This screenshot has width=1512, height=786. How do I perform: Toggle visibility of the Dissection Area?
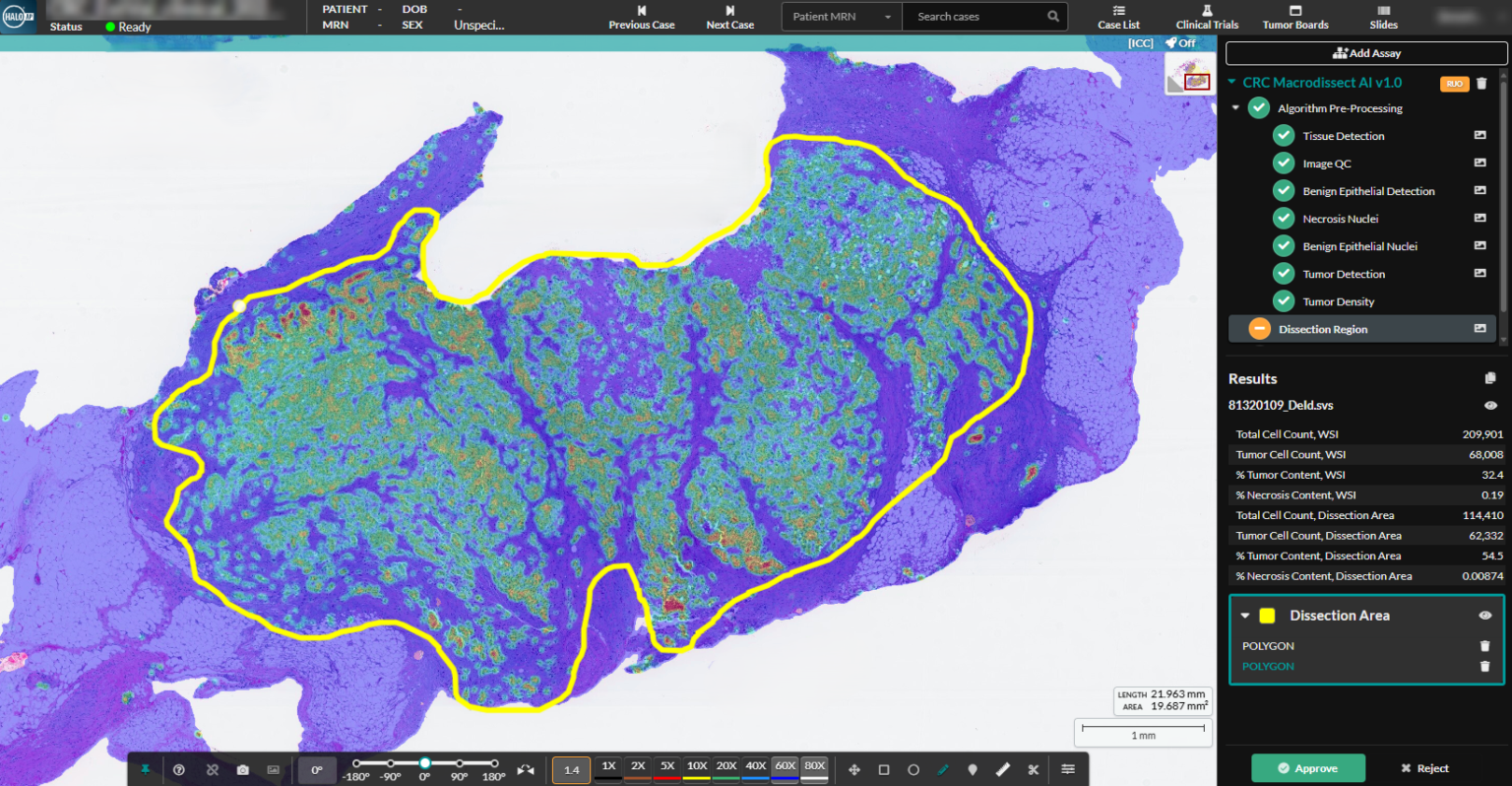1486,615
